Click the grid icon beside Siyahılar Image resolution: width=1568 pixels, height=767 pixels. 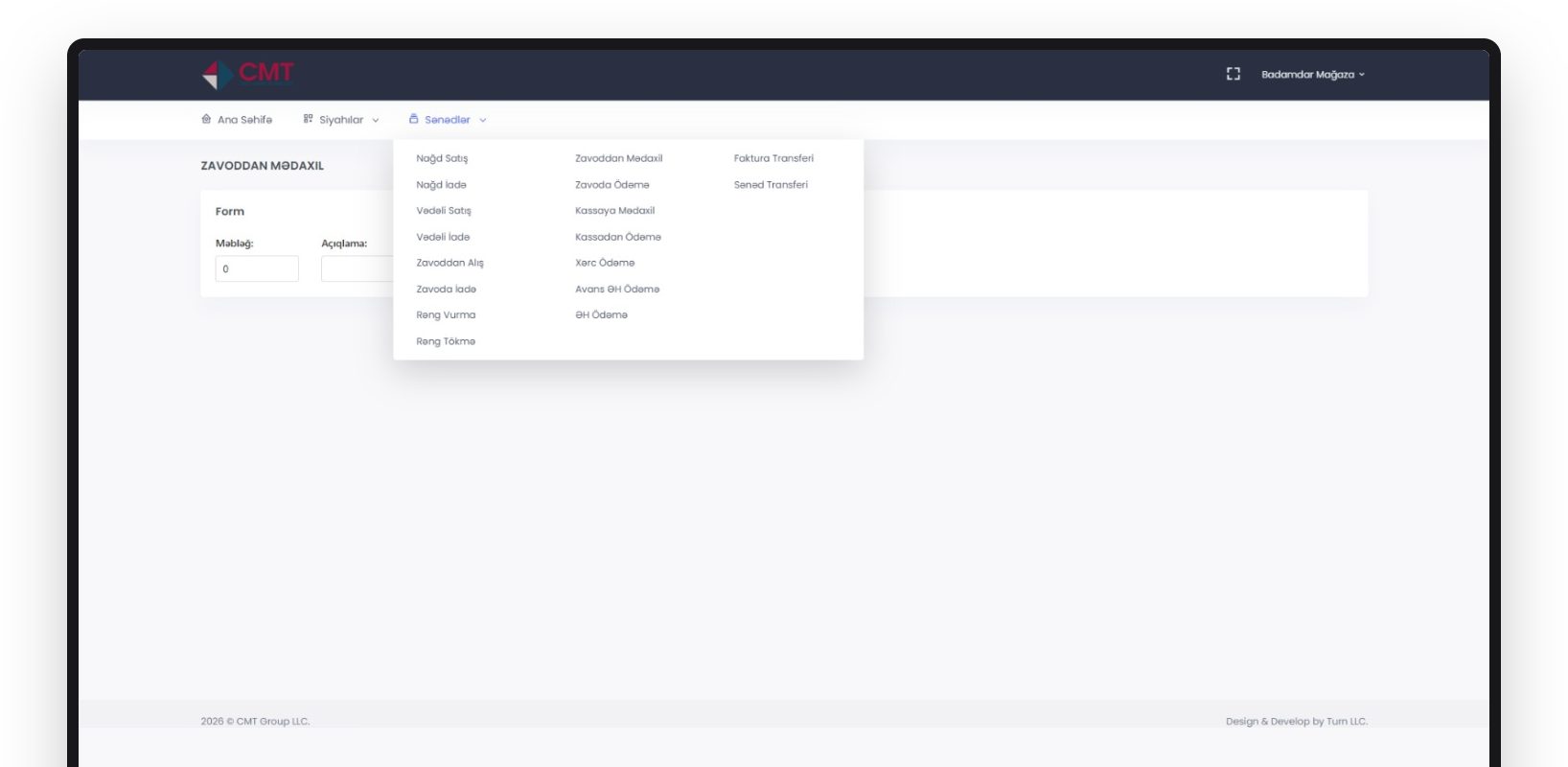pyautogui.click(x=308, y=119)
